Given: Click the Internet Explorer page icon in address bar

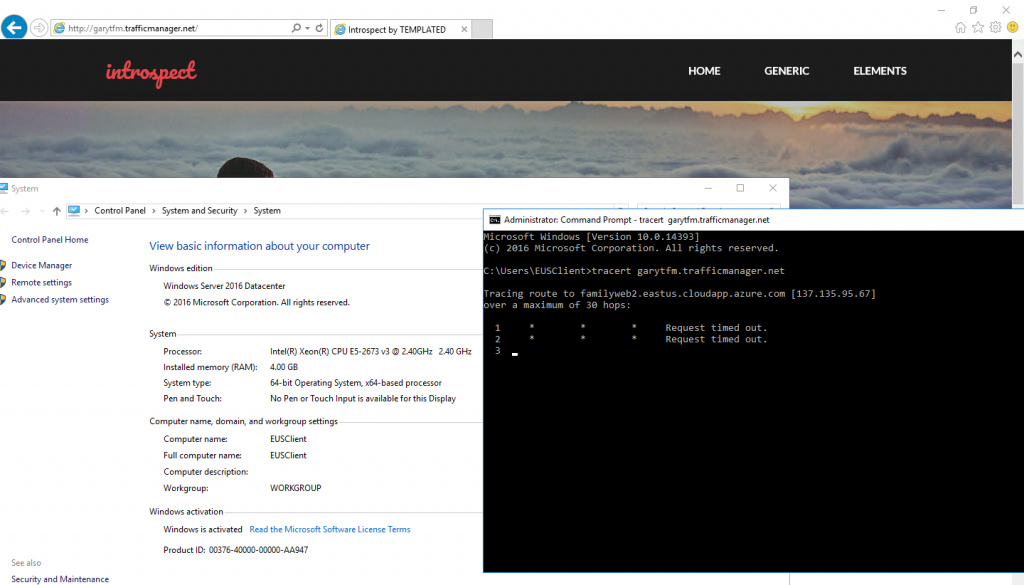Looking at the screenshot, I should (59, 28).
